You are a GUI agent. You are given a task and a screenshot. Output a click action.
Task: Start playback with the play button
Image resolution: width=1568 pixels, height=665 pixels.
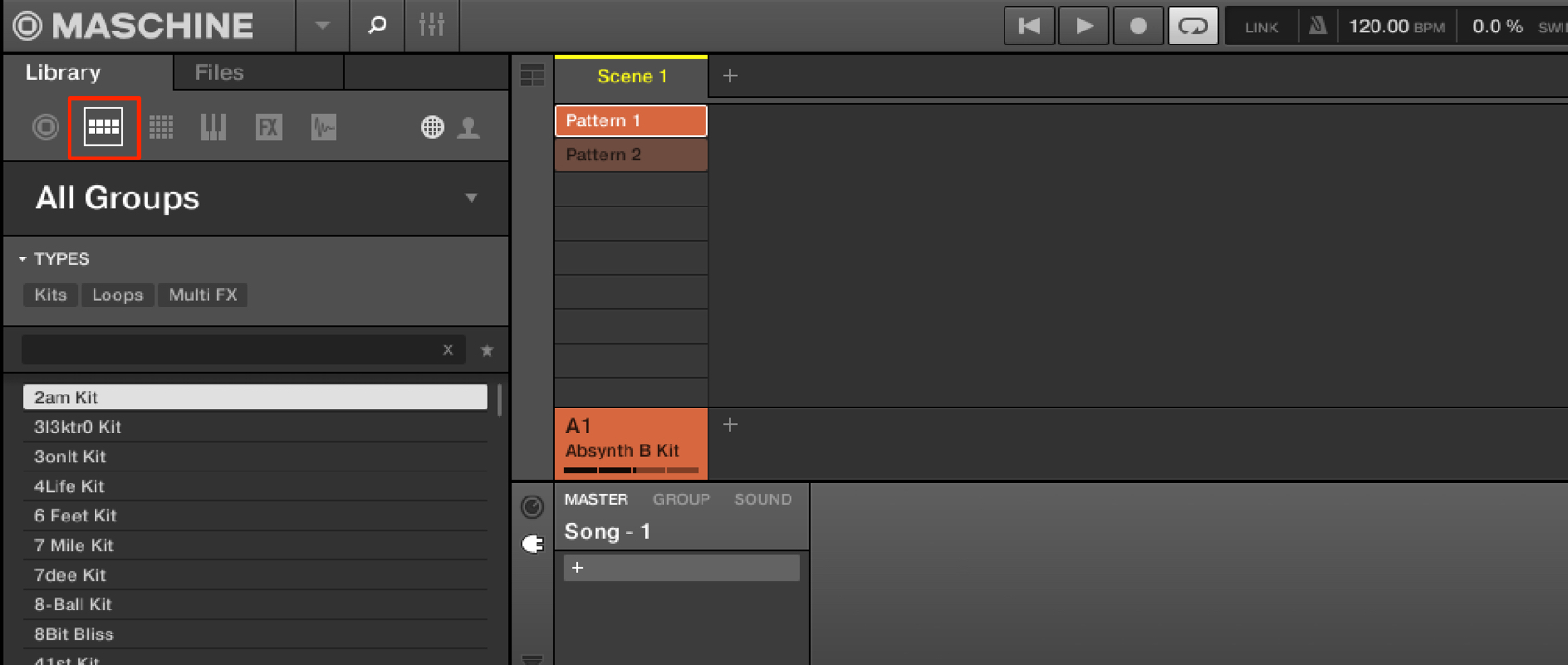point(1083,26)
